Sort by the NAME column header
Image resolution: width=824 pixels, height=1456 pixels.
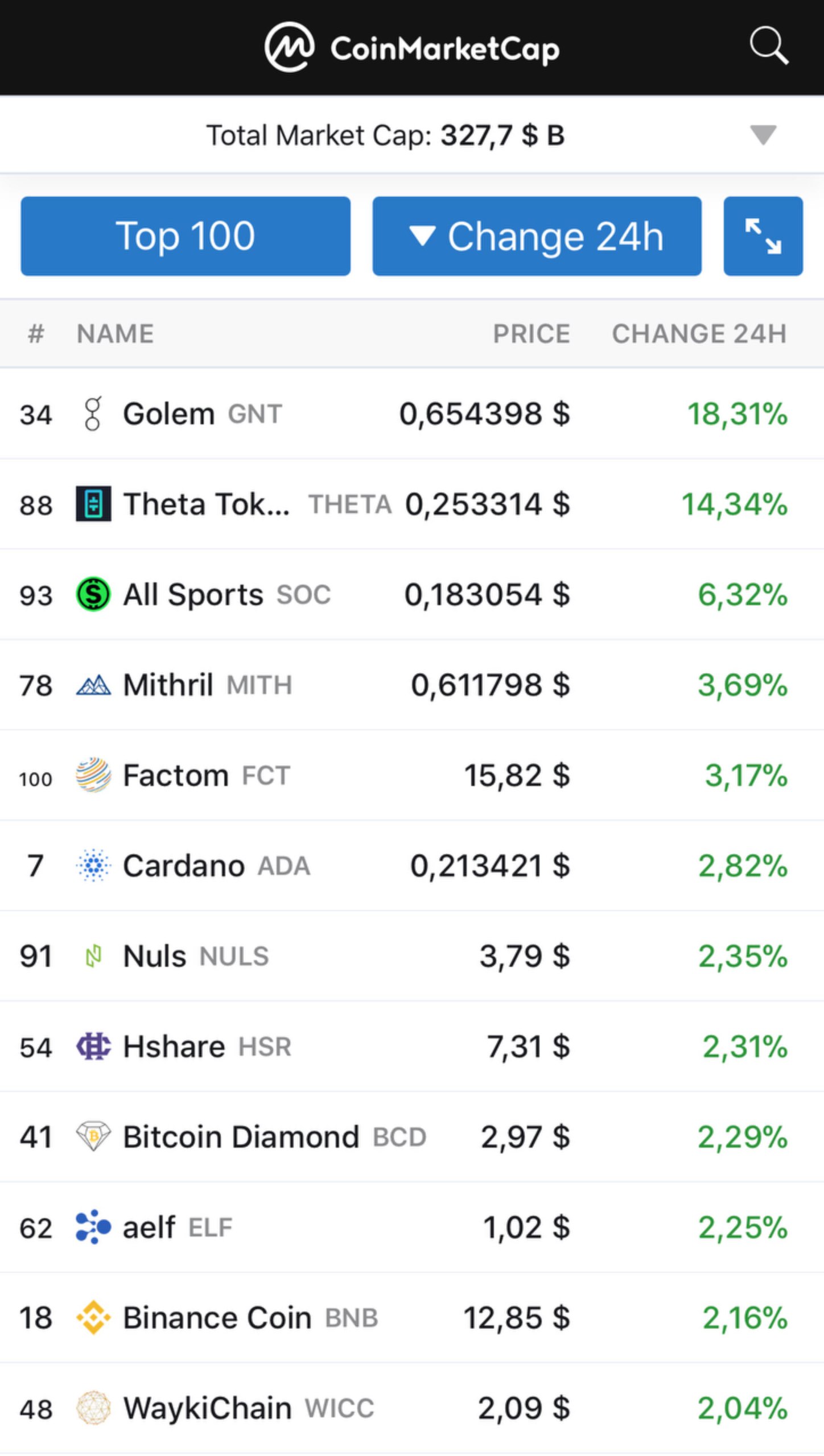pyautogui.click(x=116, y=334)
